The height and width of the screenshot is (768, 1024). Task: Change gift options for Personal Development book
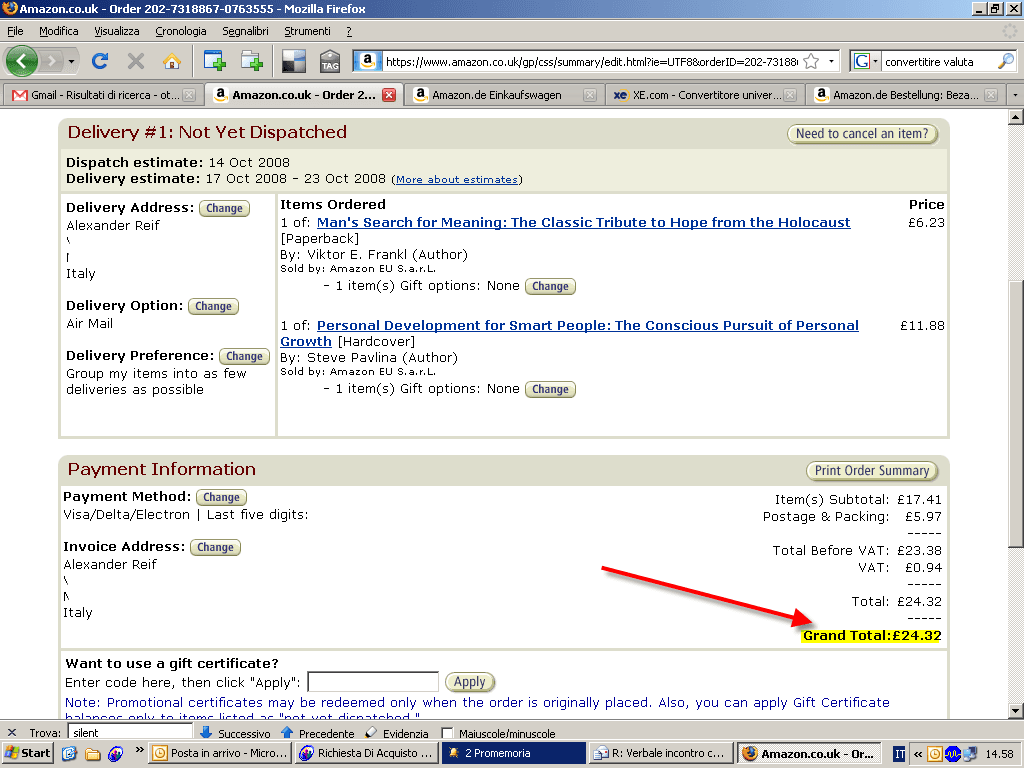point(550,389)
